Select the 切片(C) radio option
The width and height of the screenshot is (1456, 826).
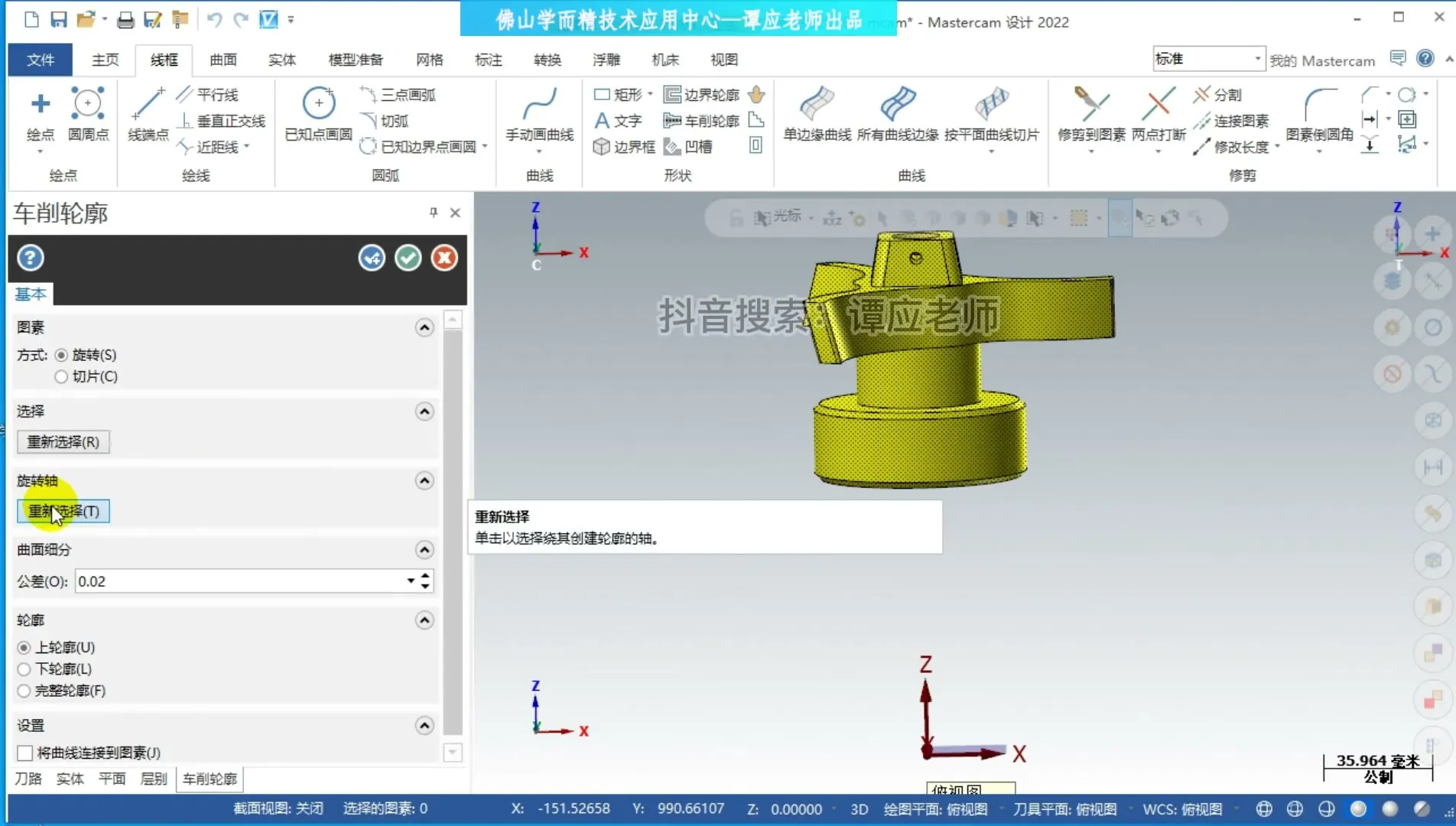tap(61, 376)
